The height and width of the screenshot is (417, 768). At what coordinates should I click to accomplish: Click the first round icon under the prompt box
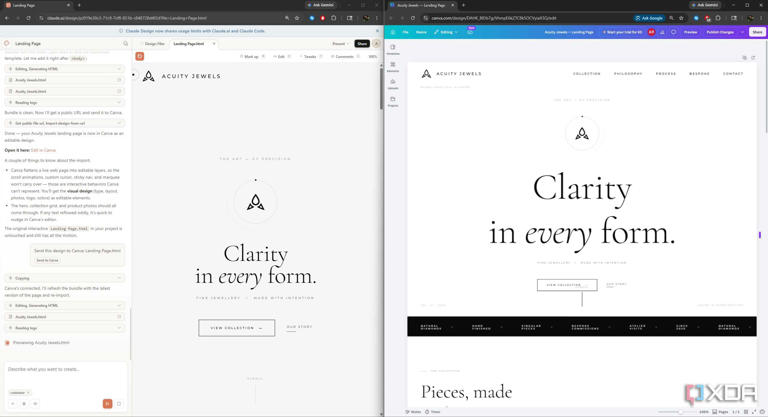(13, 404)
